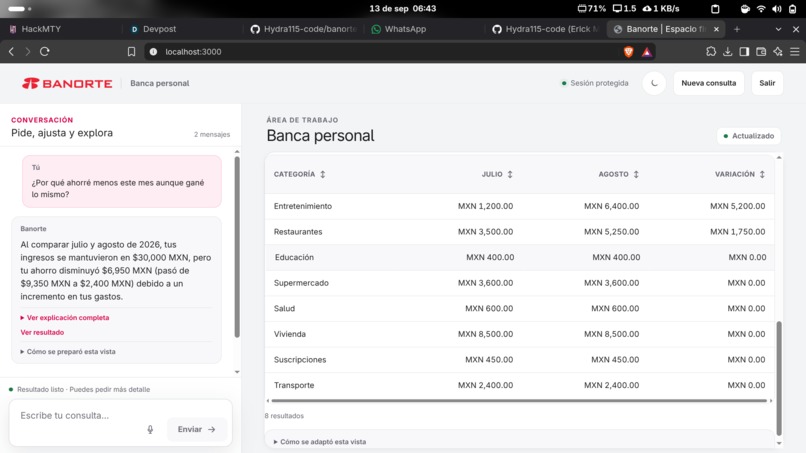The height and width of the screenshot is (453, 806).
Task: Click Supermercado row category cell
Action: [301, 283]
